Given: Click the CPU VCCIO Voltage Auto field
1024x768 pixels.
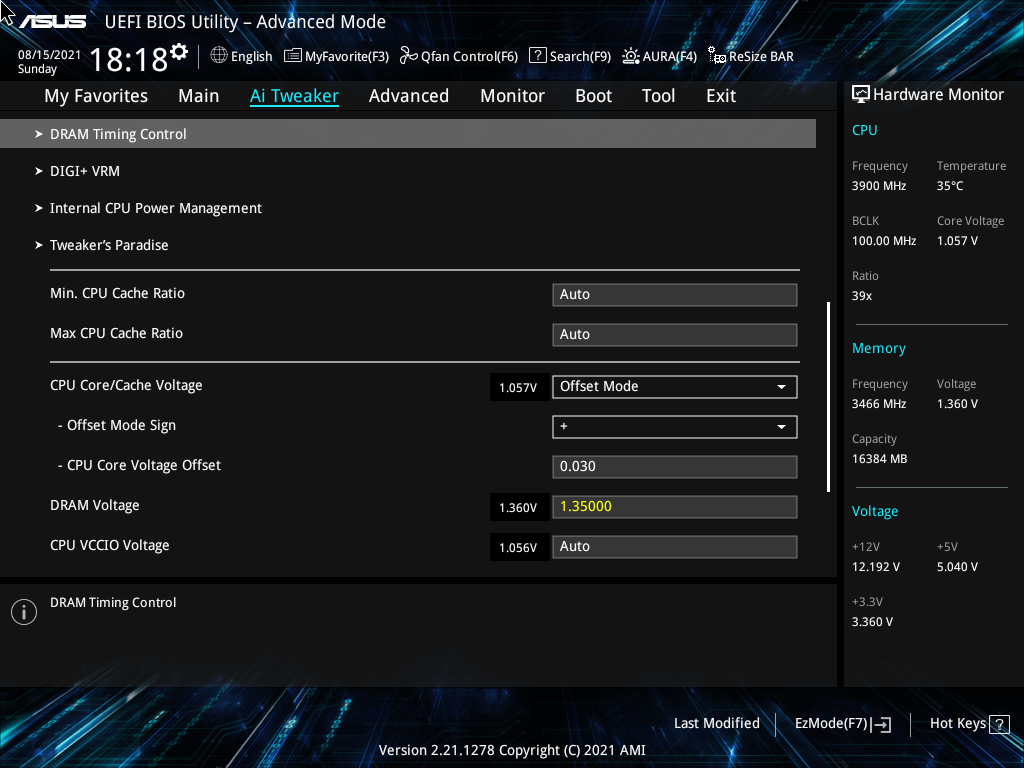Looking at the screenshot, I should (675, 547).
